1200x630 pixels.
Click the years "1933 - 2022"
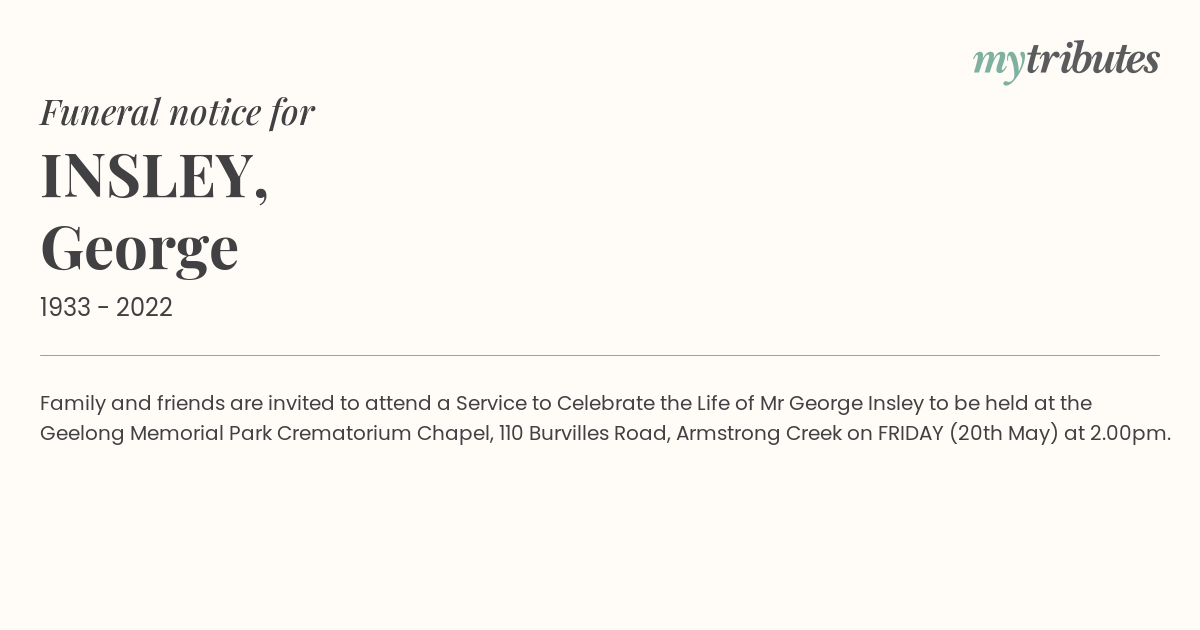coord(106,308)
